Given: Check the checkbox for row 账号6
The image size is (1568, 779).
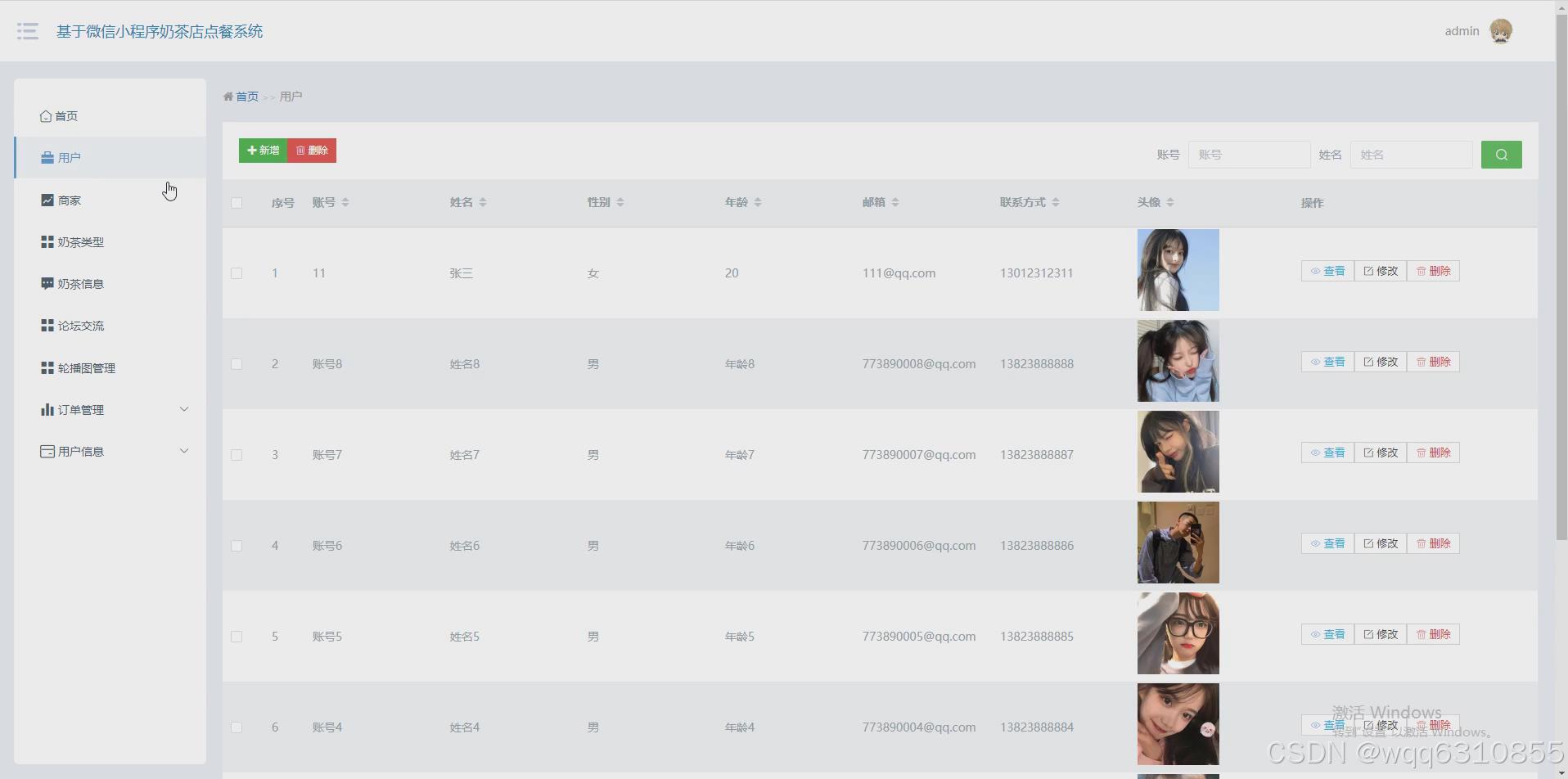Looking at the screenshot, I should tap(237, 546).
